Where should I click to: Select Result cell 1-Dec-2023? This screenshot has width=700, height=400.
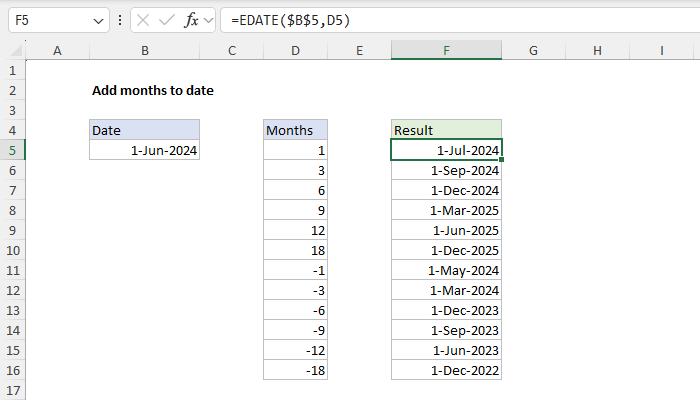pos(446,310)
